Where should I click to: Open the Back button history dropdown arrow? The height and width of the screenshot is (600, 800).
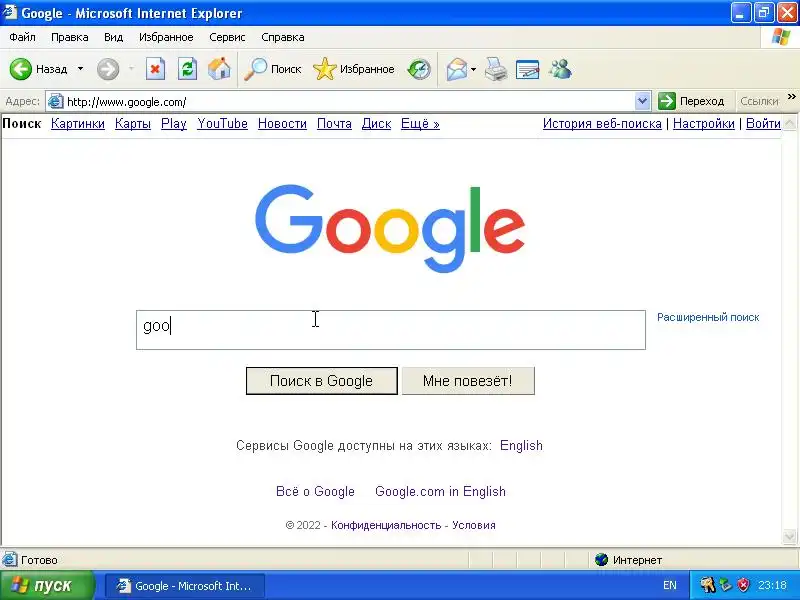(x=81, y=69)
